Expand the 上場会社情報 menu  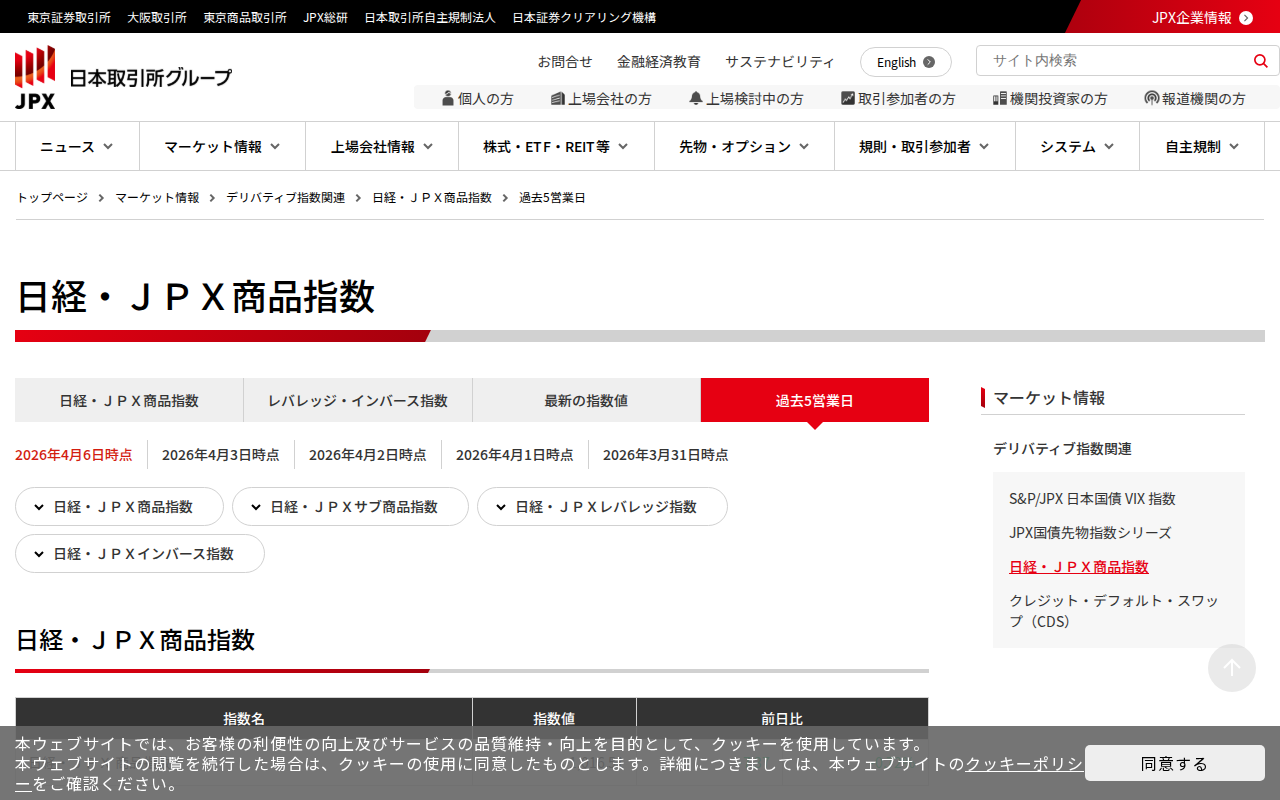(x=382, y=147)
